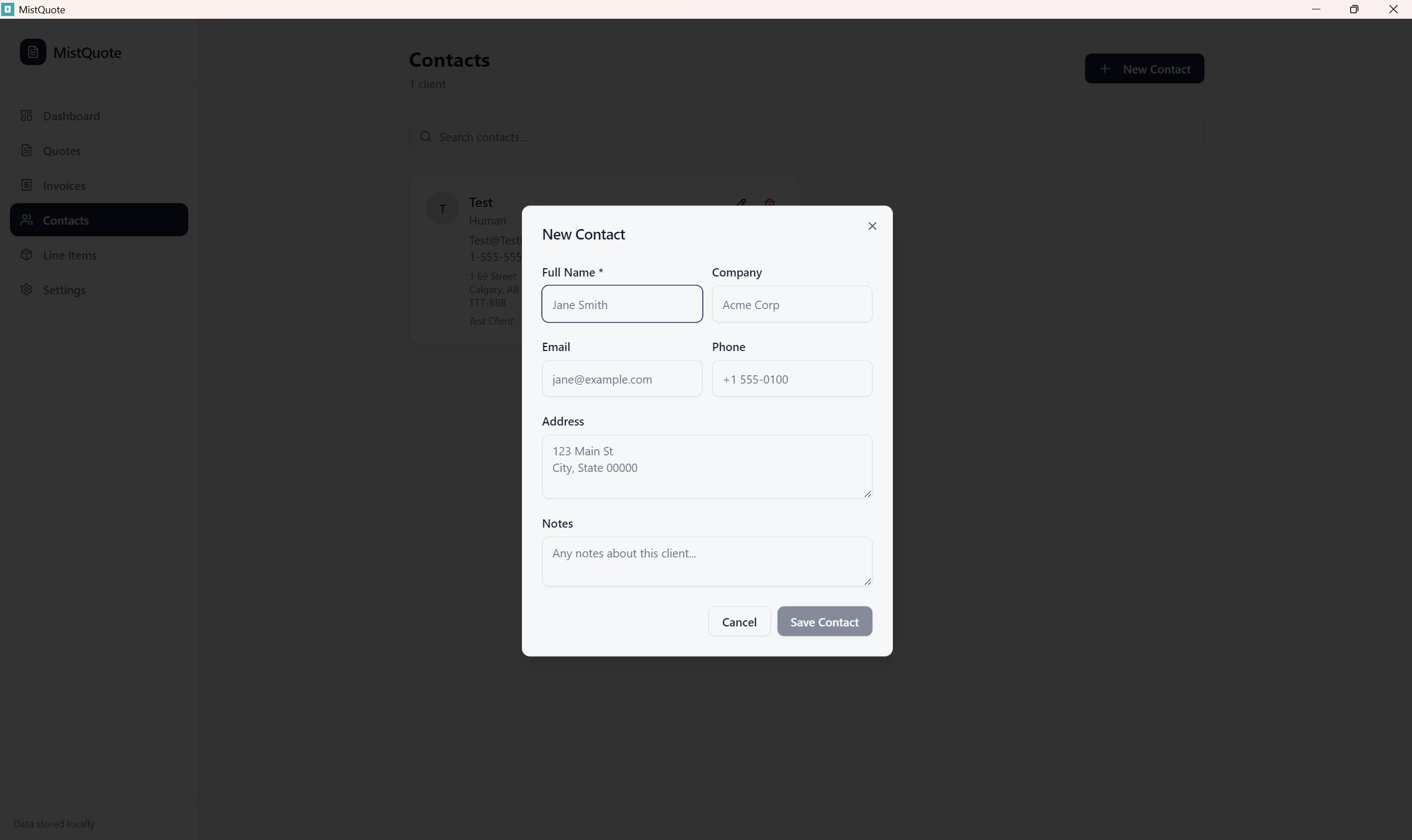Click the Company text field
The width and height of the screenshot is (1412, 840).
pyautogui.click(x=791, y=304)
